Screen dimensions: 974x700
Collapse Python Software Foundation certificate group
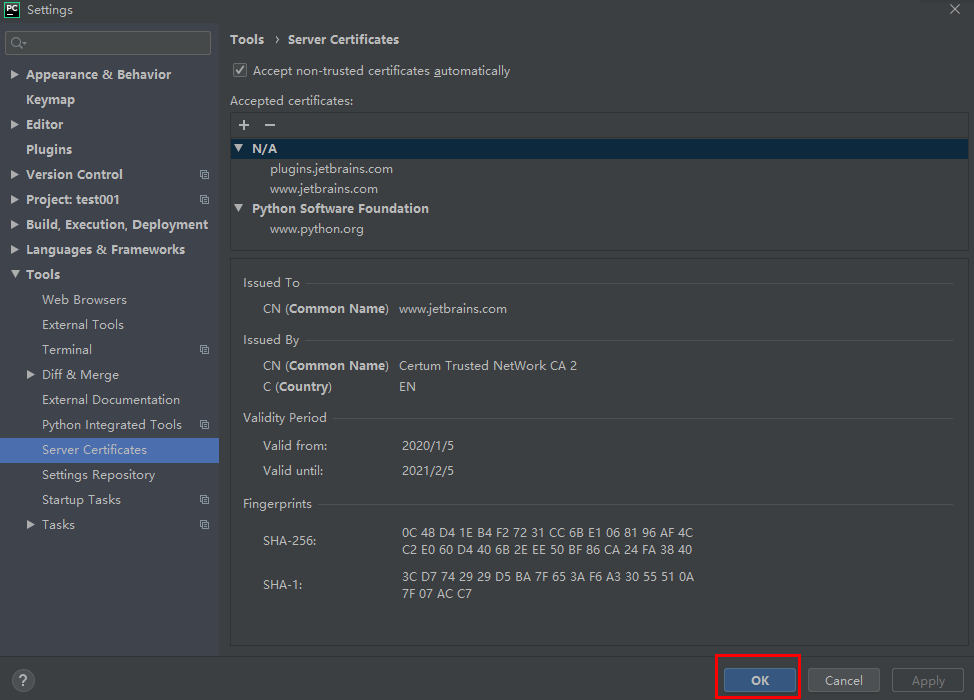[x=239, y=208]
